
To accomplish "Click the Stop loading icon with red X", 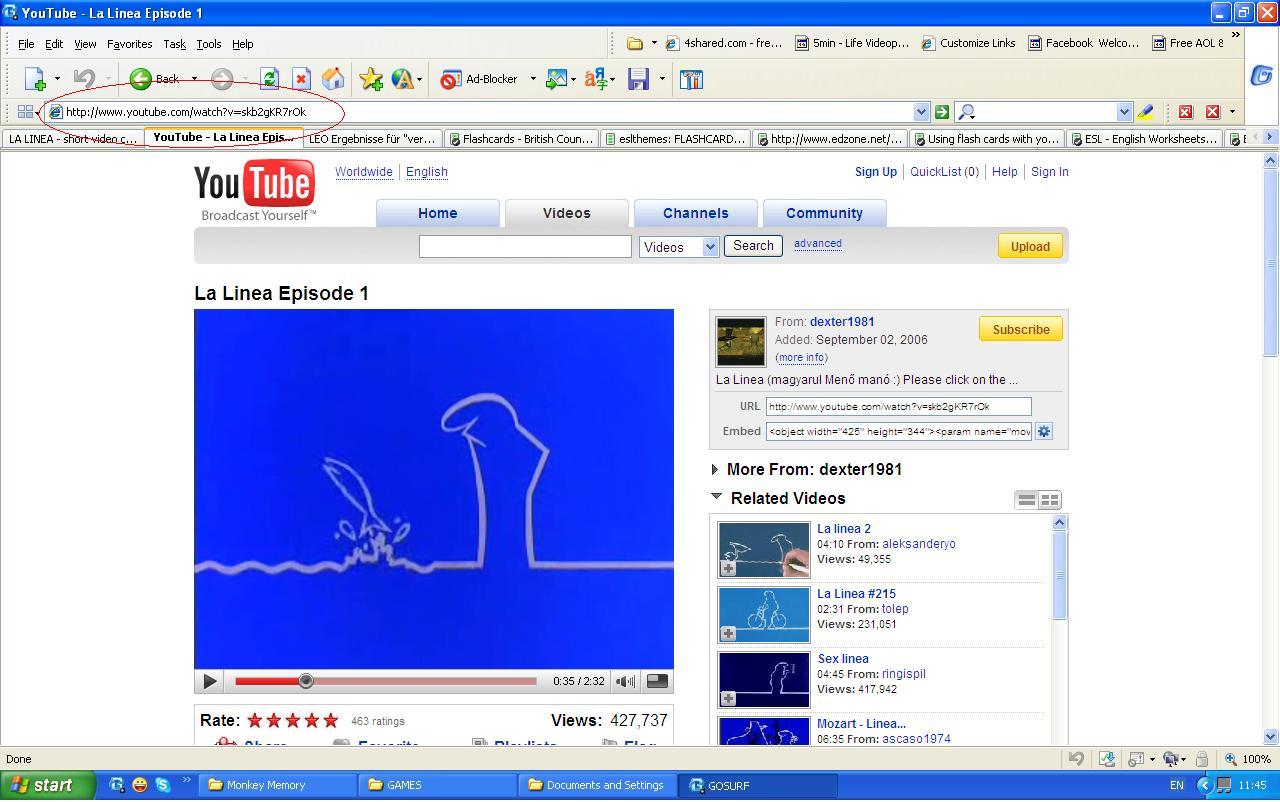I will pyautogui.click(x=300, y=79).
